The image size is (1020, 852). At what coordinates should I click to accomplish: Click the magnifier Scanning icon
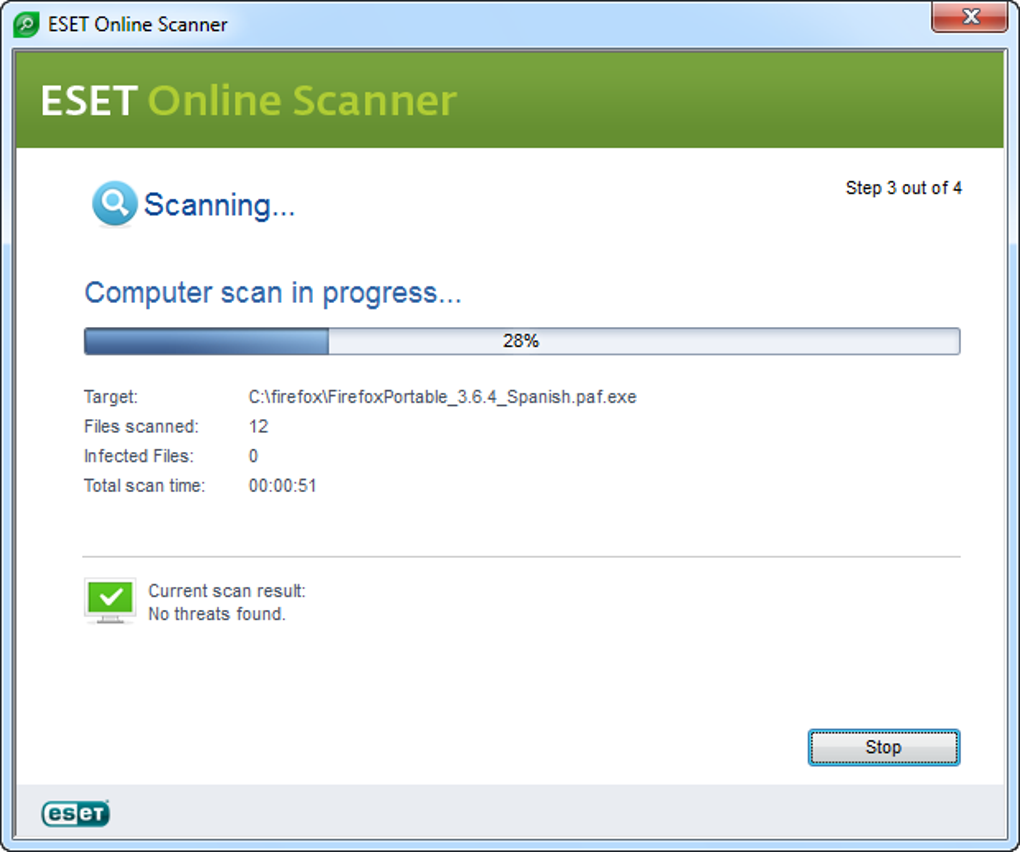pos(114,204)
